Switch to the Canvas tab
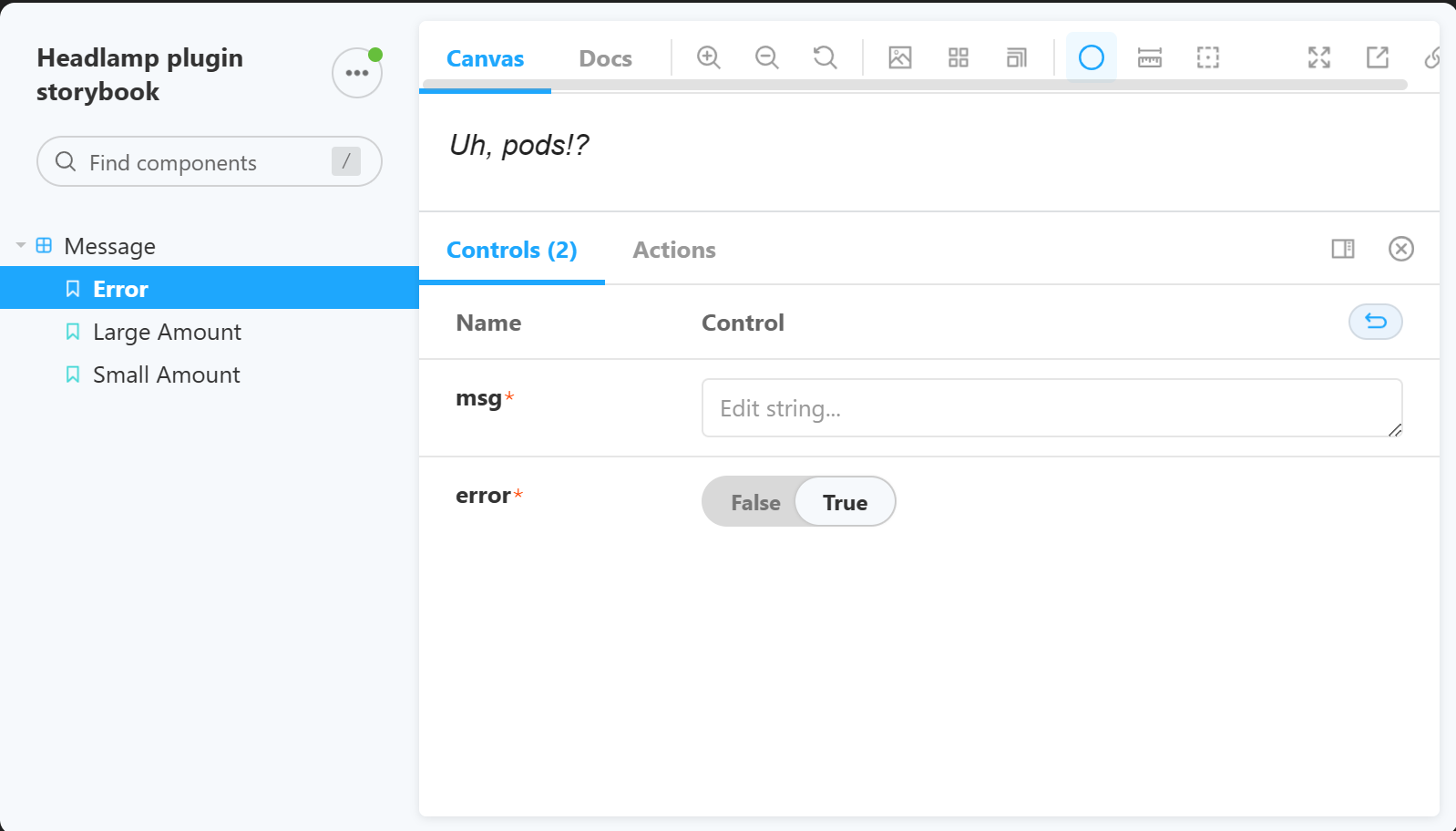Screen dimensions: 1456x831 pos(486,58)
